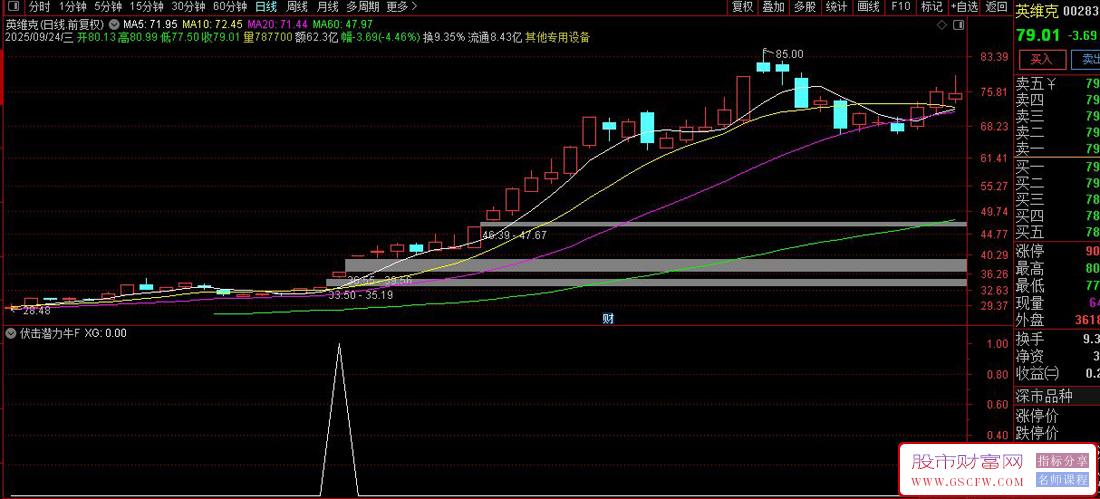Click the 28.48 low price label
Image resolution: width=1100 pixels, height=499 pixels.
click(x=36, y=310)
